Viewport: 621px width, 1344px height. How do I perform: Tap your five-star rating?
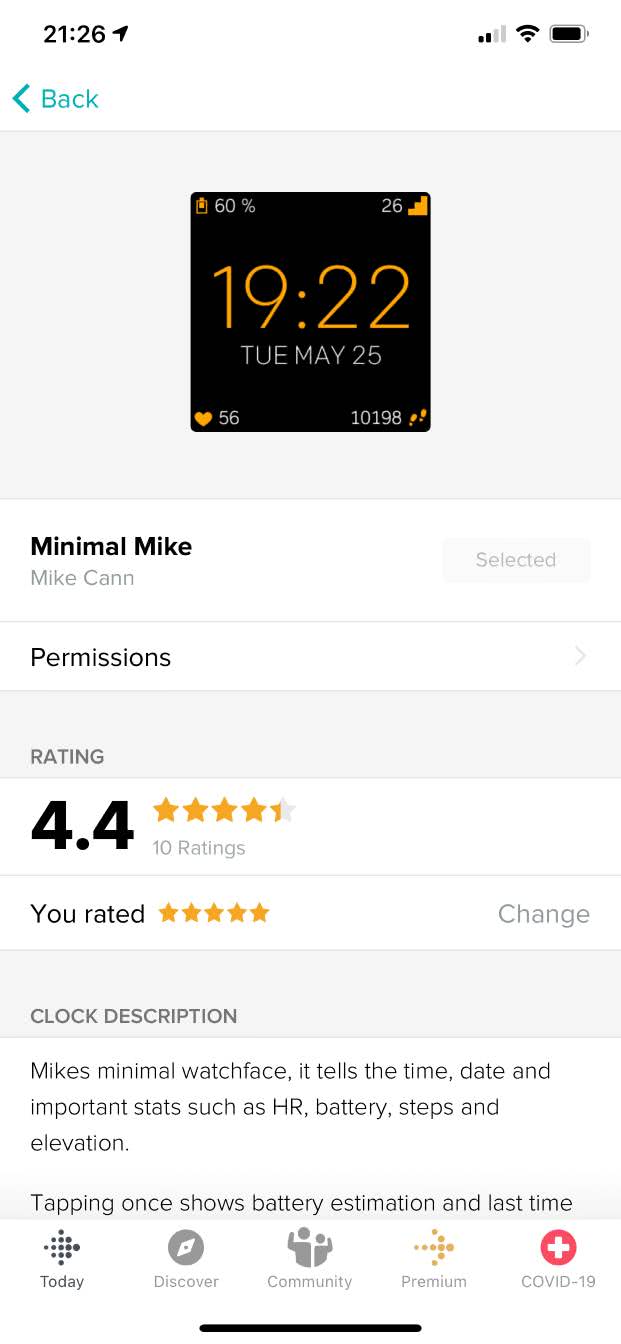coord(214,913)
